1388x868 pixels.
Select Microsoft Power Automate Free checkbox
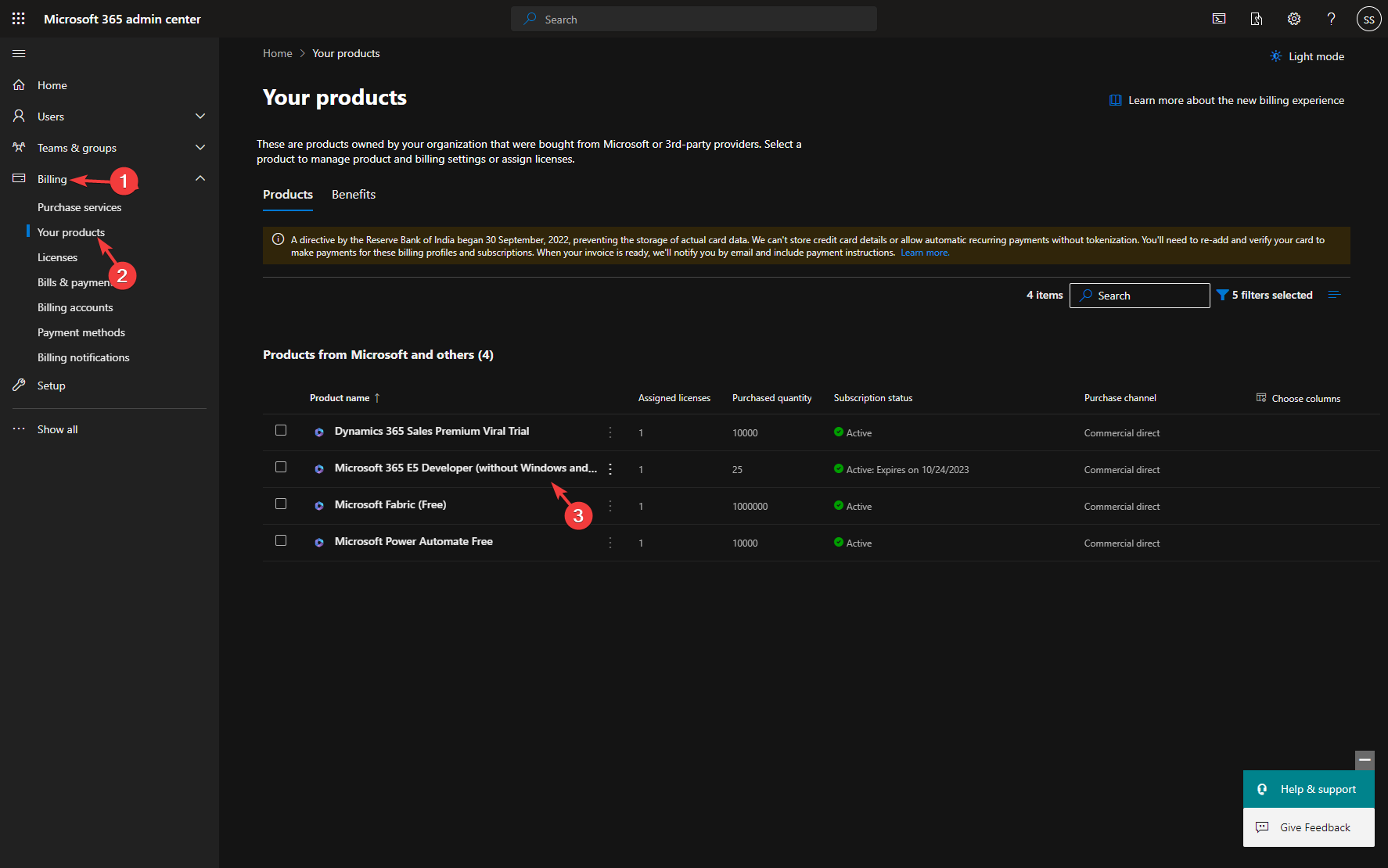click(281, 540)
